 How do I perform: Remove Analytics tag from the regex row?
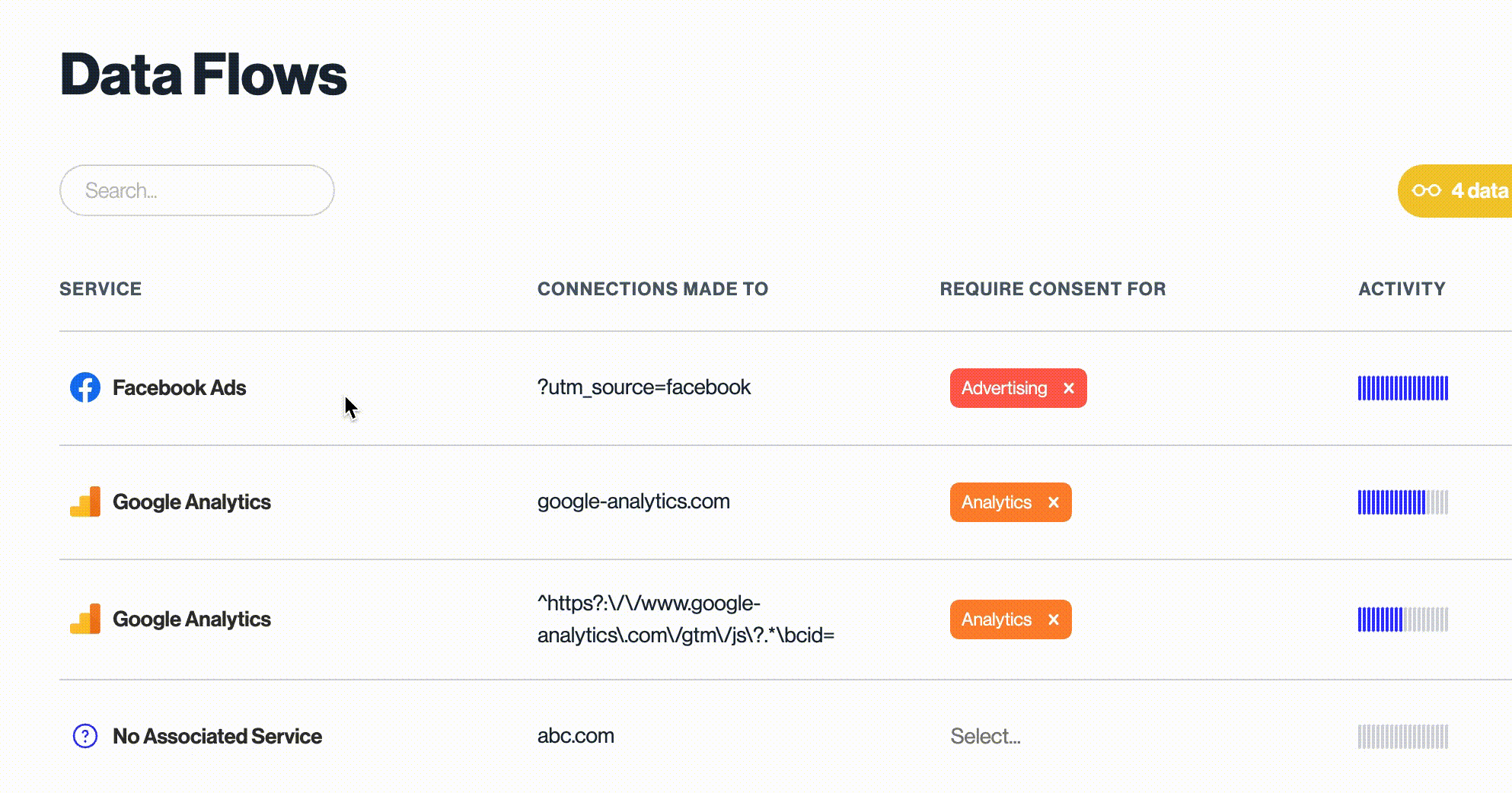(1054, 619)
